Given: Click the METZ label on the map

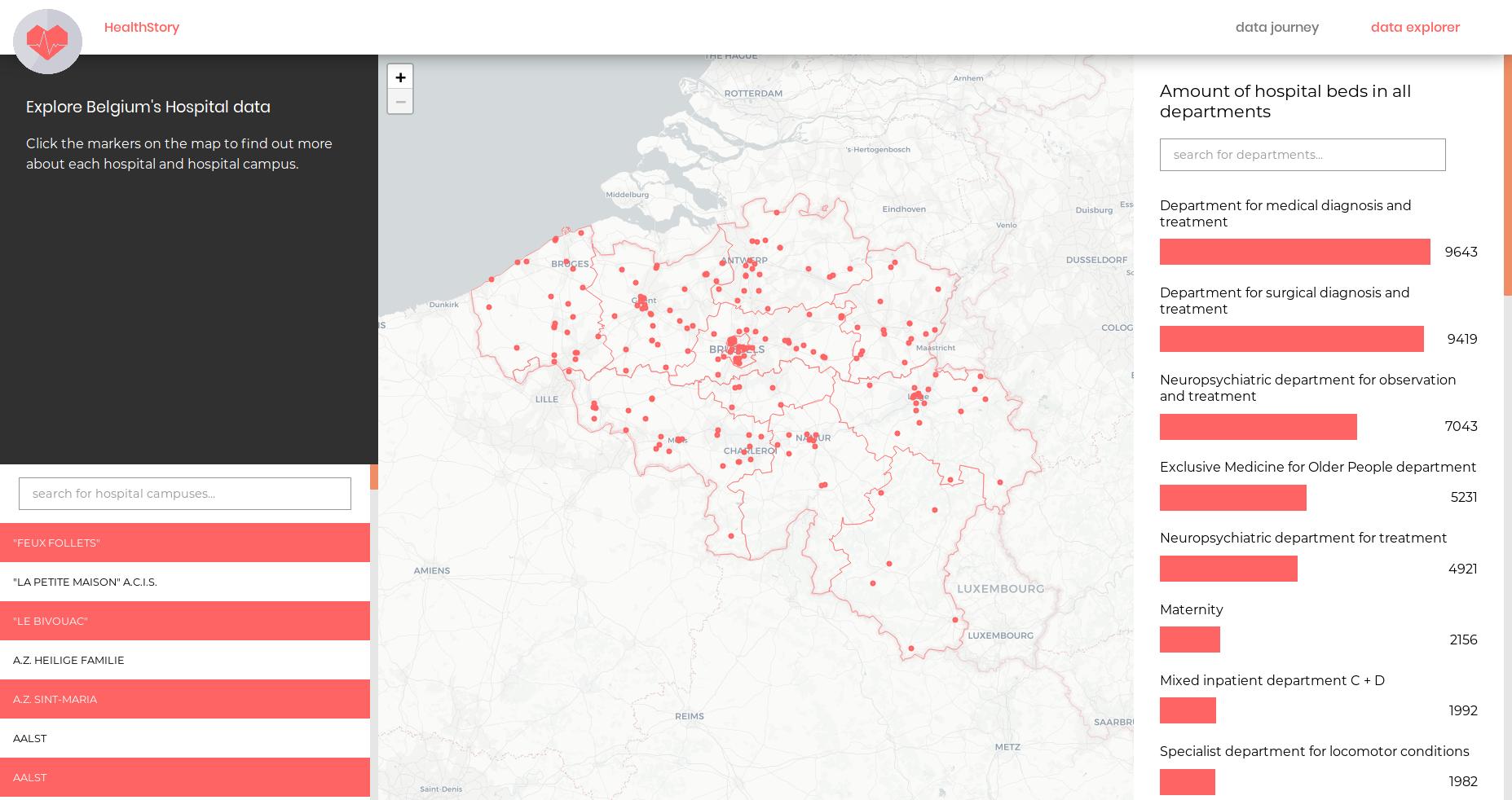Looking at the screenshot, I should coord(1007,747).
